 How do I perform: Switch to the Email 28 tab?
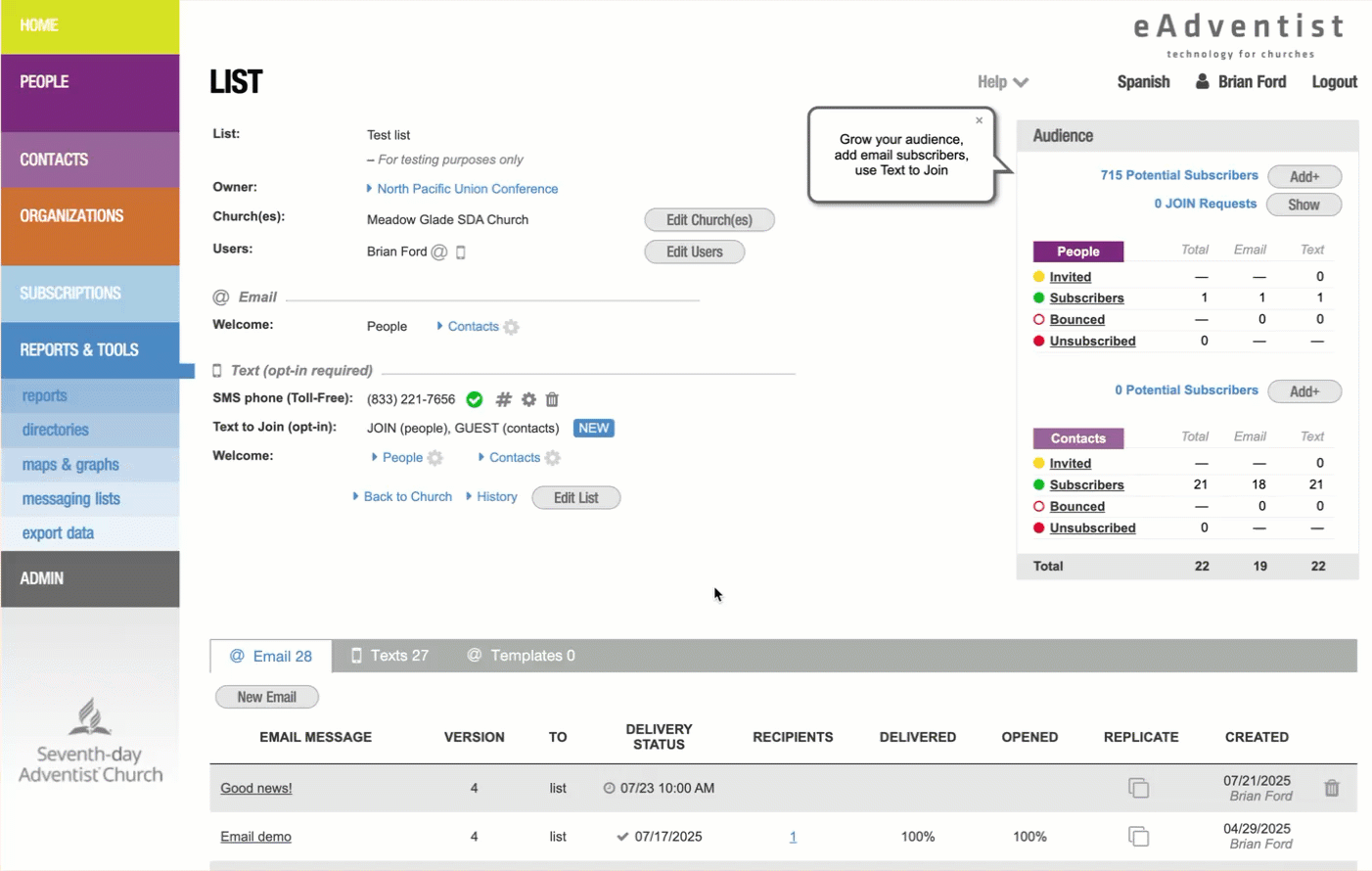pyautogui.click(x=271, y=657)
